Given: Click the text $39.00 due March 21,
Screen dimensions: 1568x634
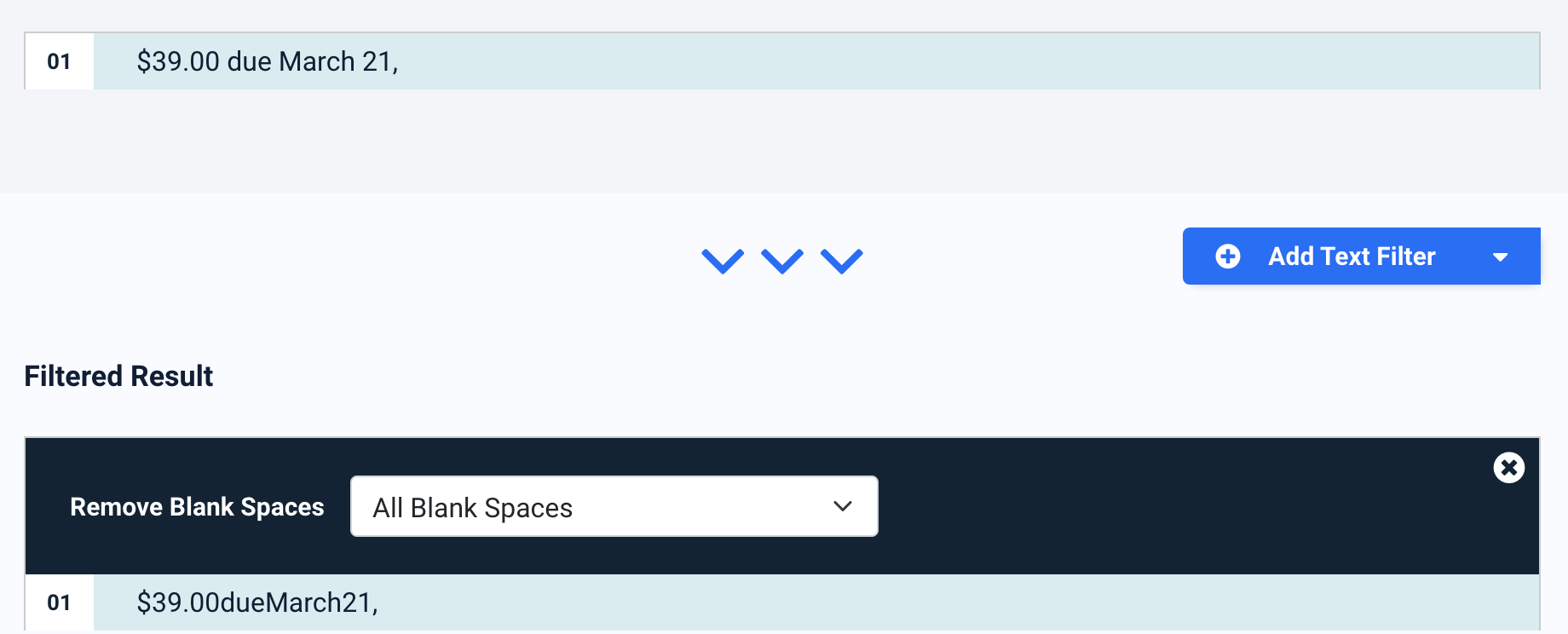Looking at the screenshot, I should tap(267, 61).
